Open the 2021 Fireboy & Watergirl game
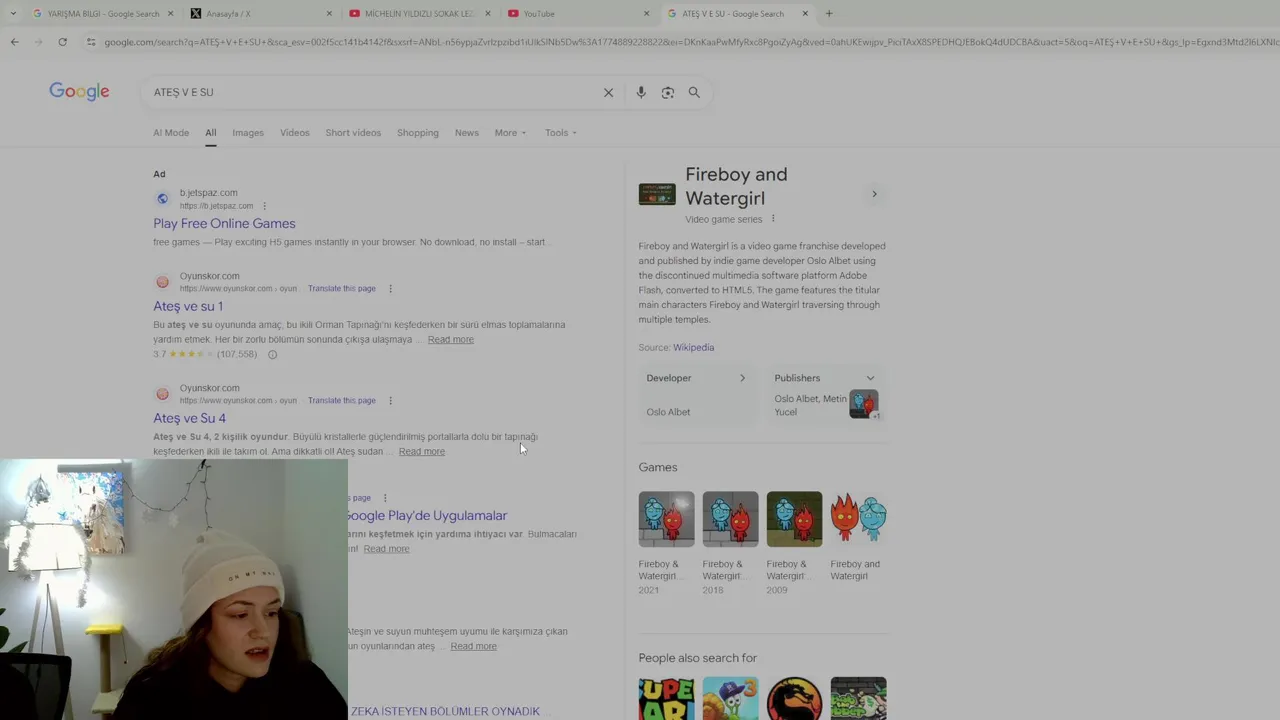Viewport: 1280px width, 720px height. point(666,519)
